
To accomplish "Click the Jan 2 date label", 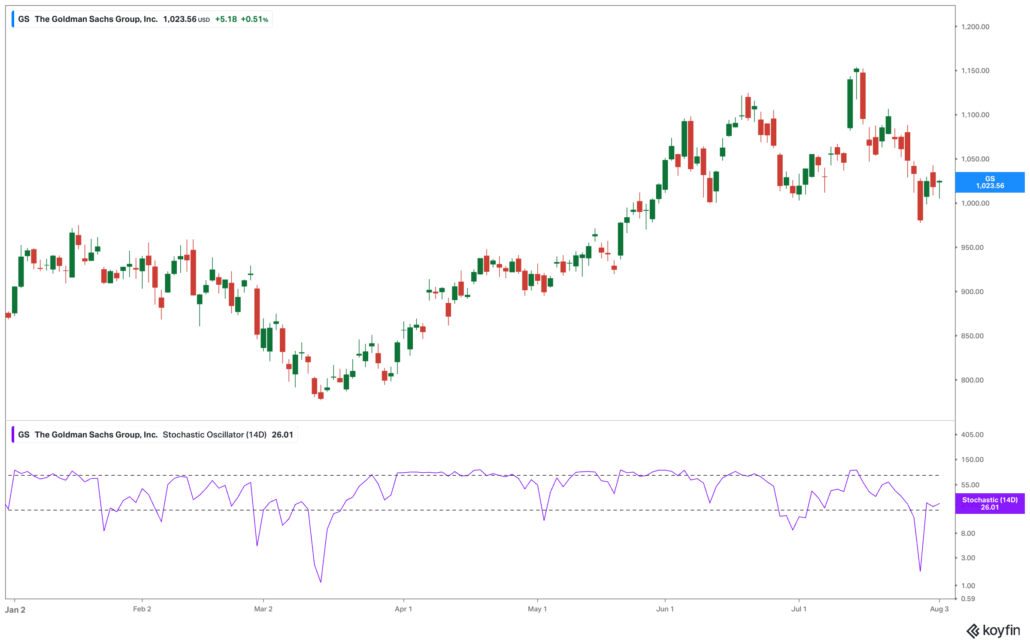I will tap(15, 609).
